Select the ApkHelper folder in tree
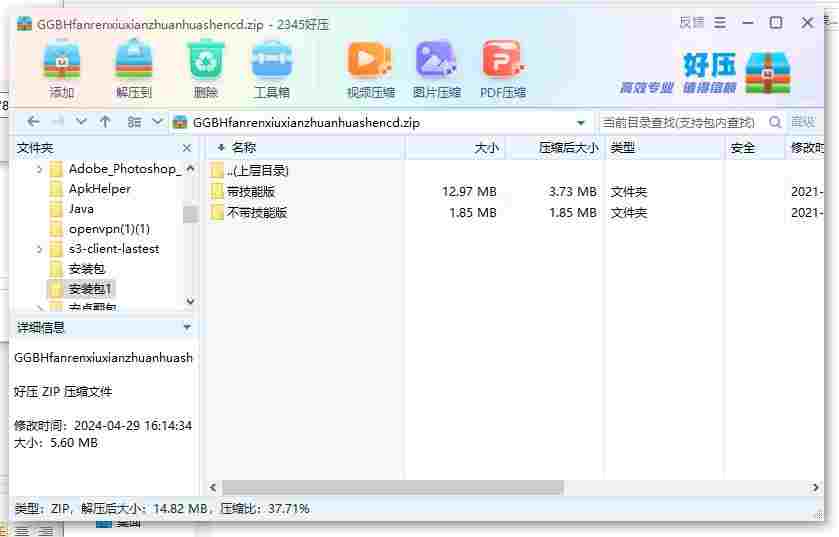839x537 pixels. [100, 189]
